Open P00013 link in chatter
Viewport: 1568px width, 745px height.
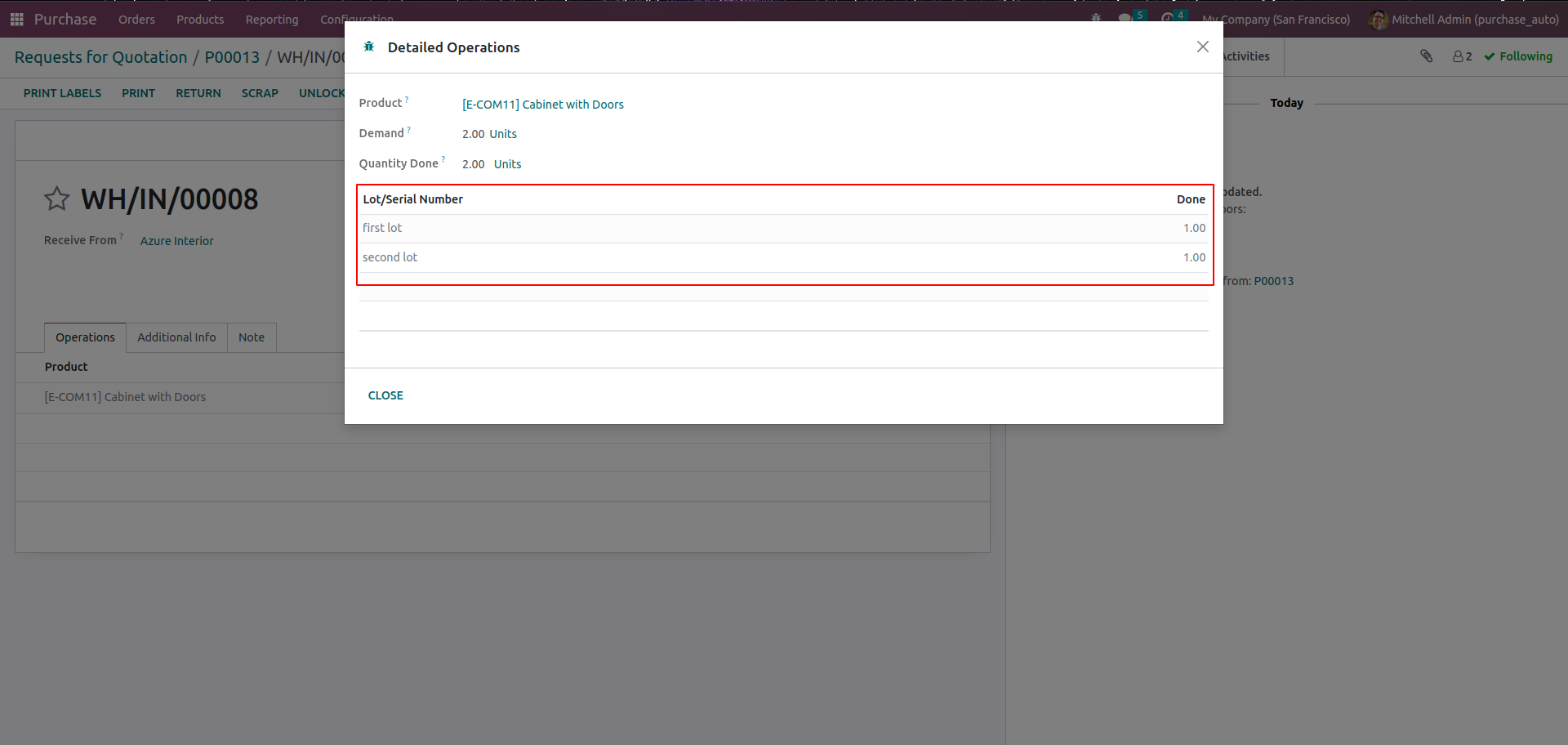pos(1274,281)
